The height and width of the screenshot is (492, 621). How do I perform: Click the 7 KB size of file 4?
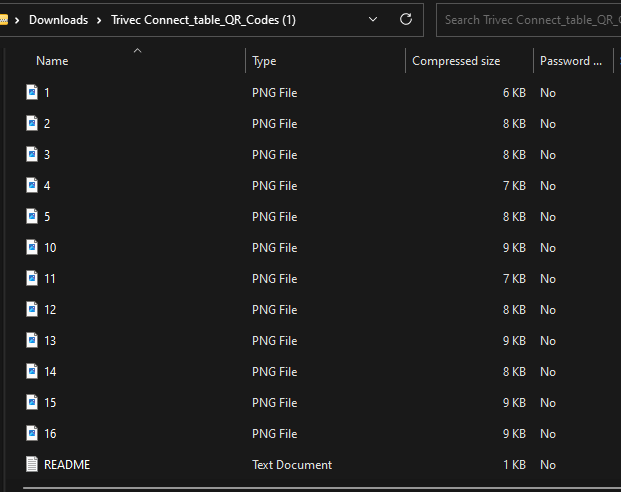pos(514,186)
